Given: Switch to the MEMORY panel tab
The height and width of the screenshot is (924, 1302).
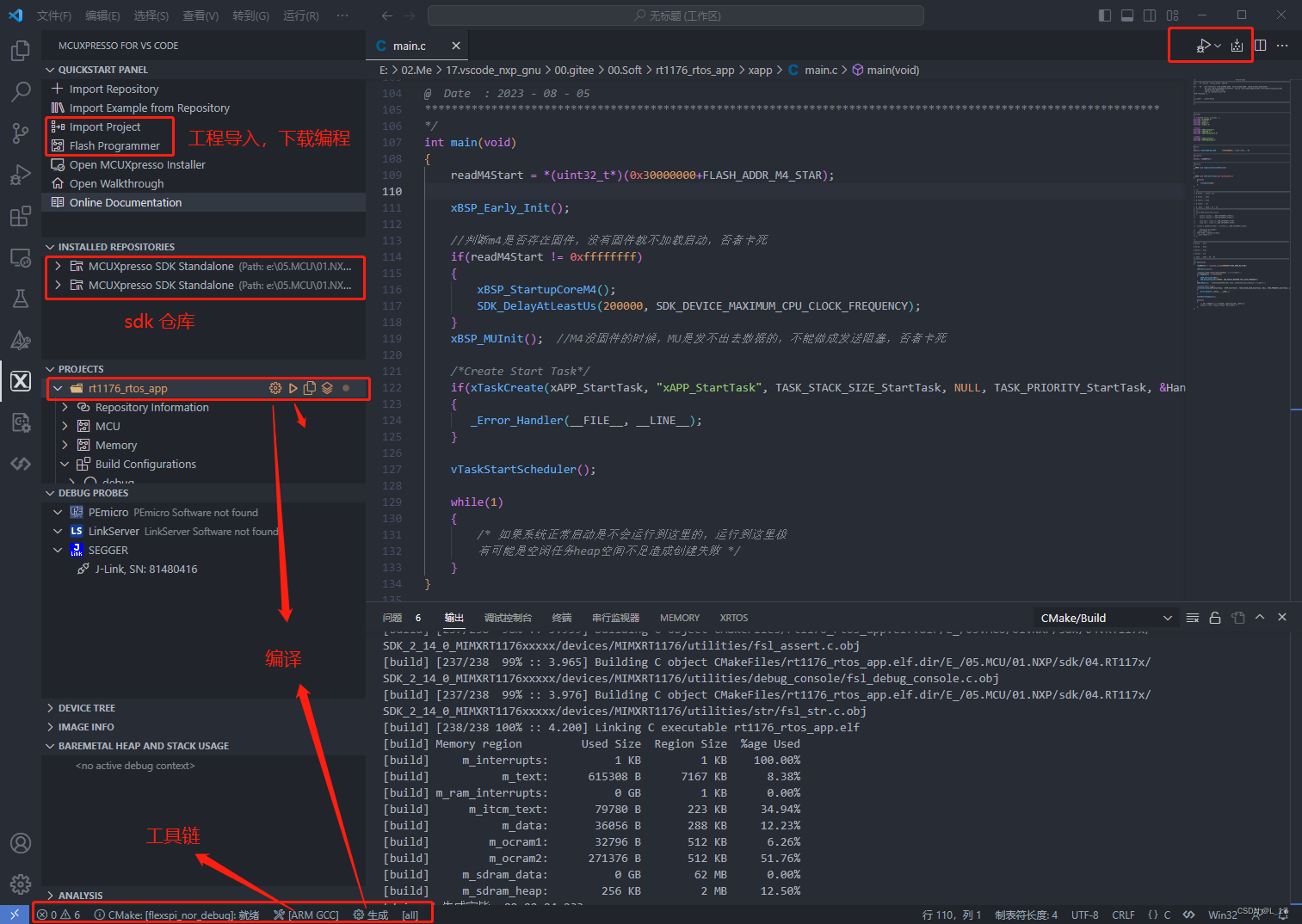Looking at the screenshot, I should [679, 617].
